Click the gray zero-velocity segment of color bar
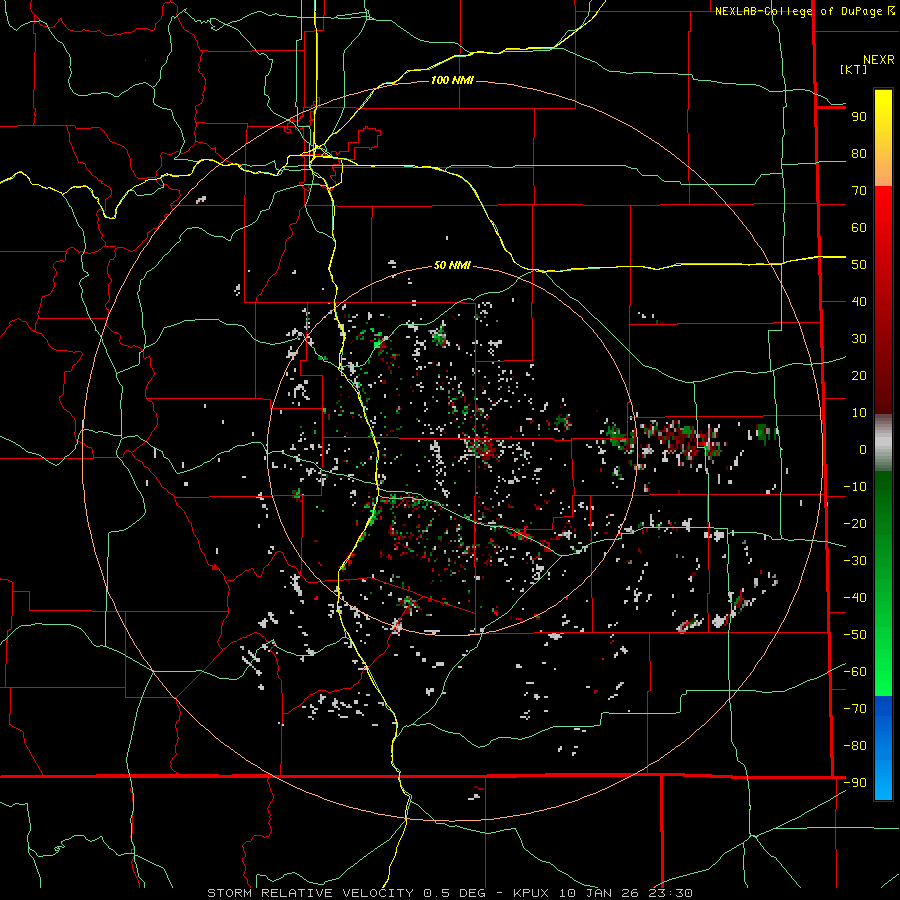Viewport: 900px width, 900px height. pyautogui.click(x=883, y=442)
